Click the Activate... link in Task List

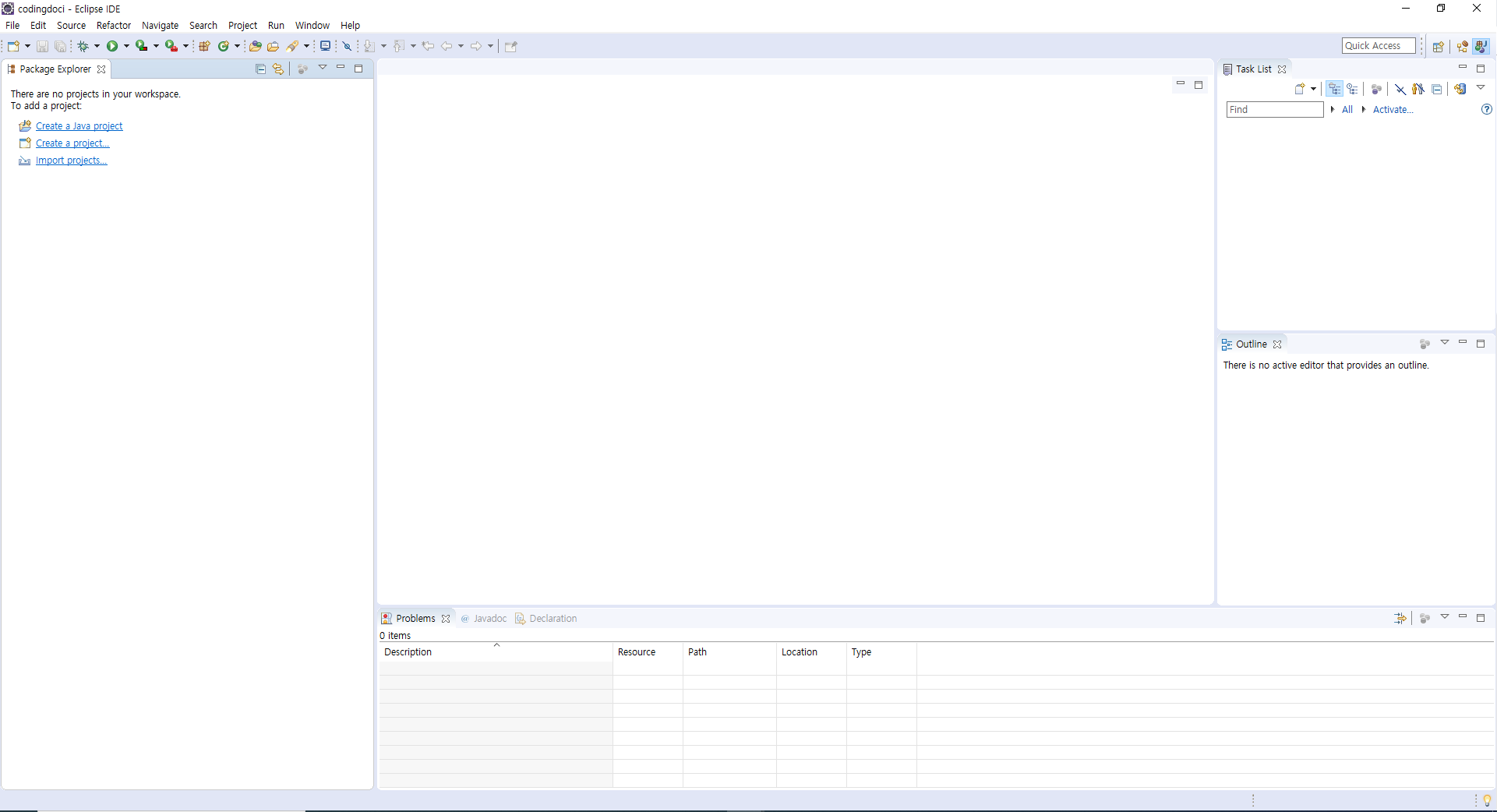point(1393,110)
